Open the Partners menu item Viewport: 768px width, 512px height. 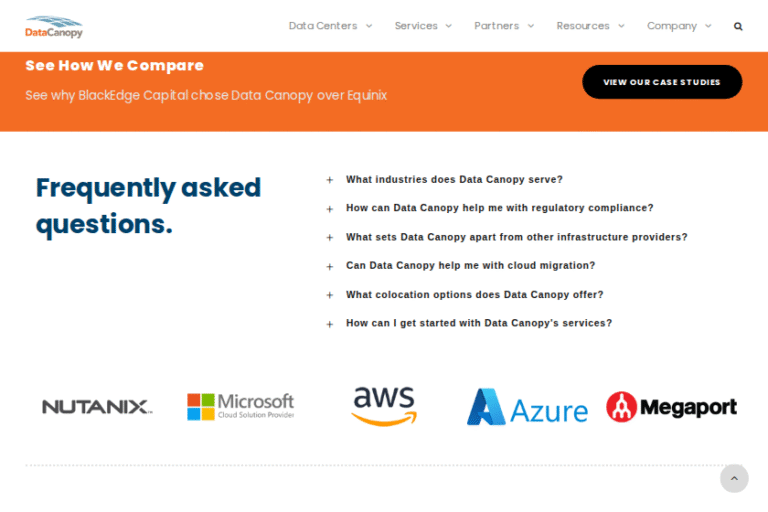(504, 26)
